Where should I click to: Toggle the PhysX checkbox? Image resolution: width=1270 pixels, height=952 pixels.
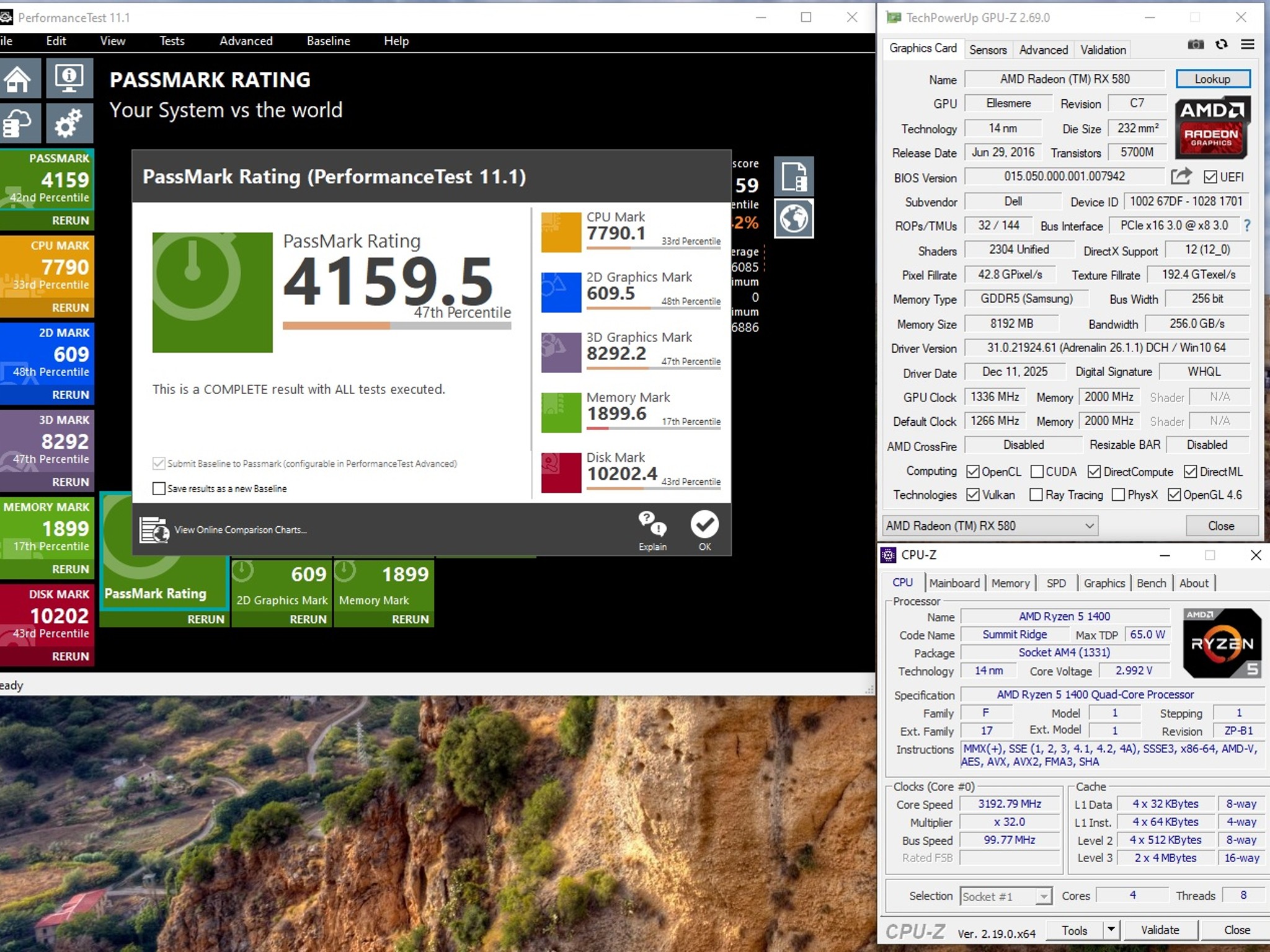(x=1119, y=495)
